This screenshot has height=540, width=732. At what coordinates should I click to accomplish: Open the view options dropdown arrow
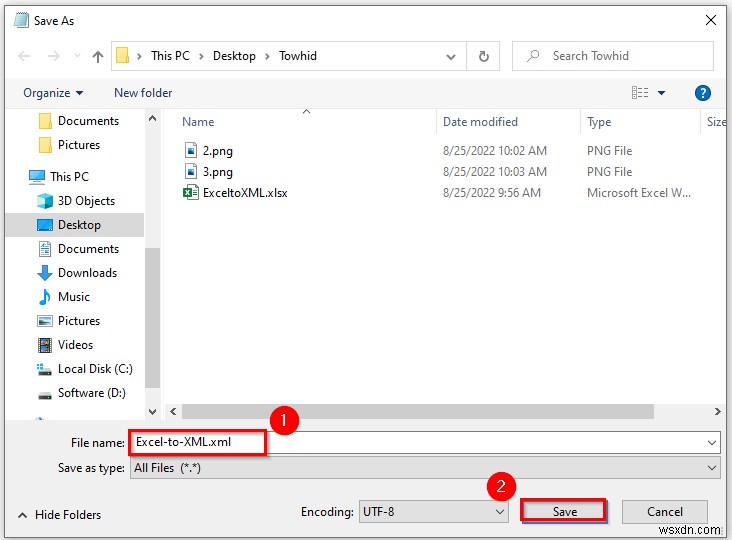tap(661, 93)
